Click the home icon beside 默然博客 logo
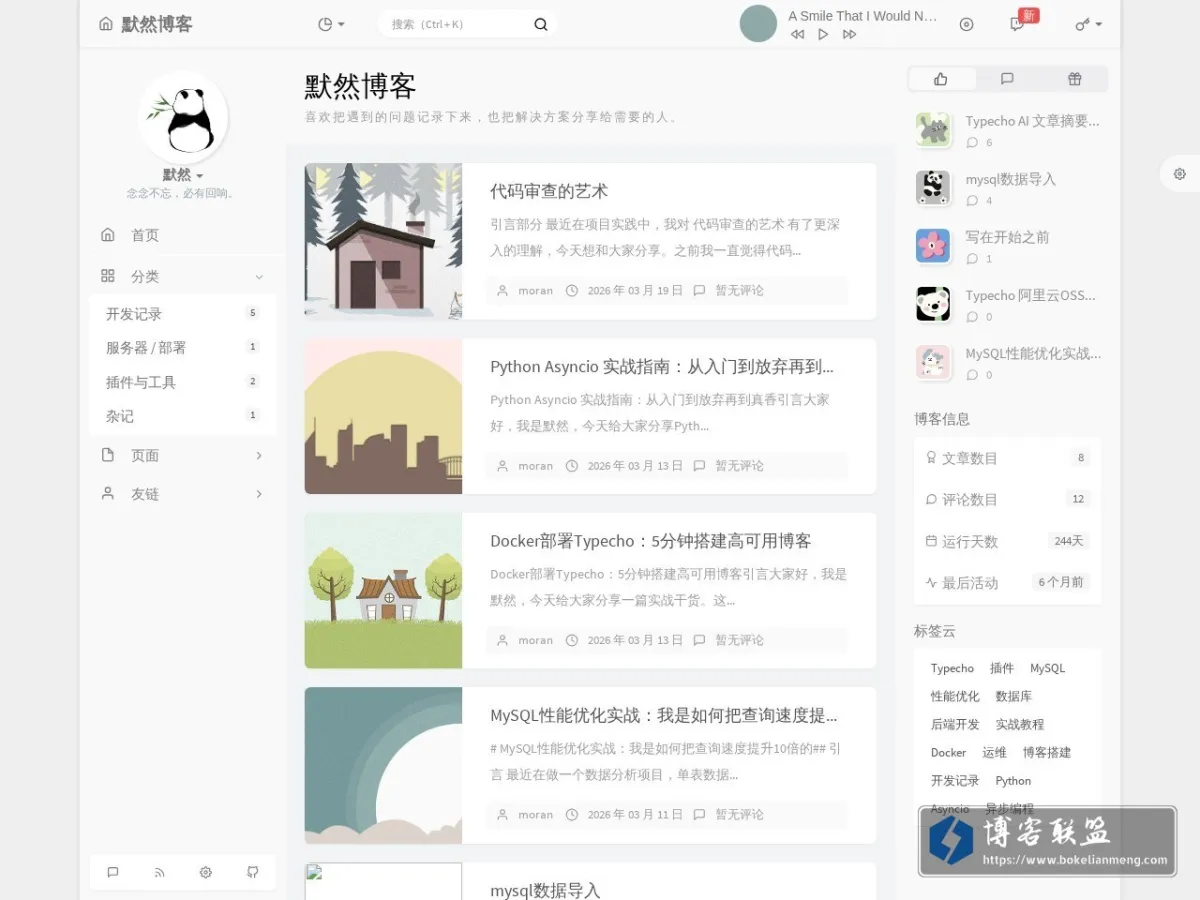Screen dimensions: 1200x900 point(106,24)
